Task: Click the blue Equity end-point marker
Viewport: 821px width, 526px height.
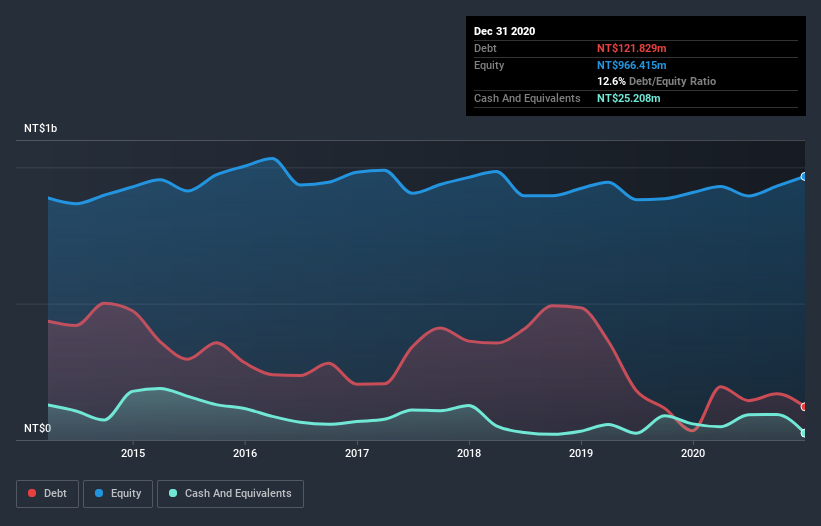Action: (x=804, y=177)
